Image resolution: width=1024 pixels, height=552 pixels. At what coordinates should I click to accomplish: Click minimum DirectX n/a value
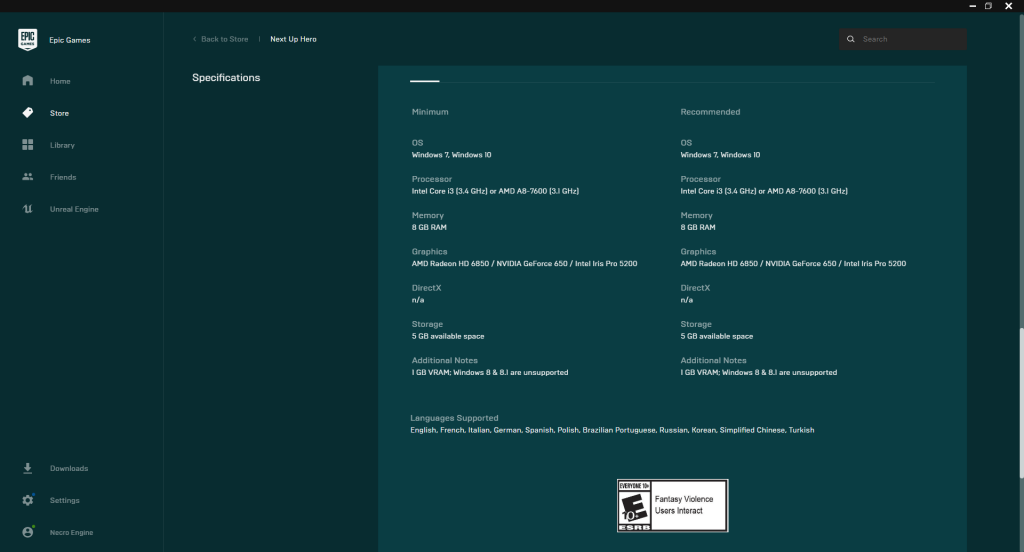click(418, 300)
